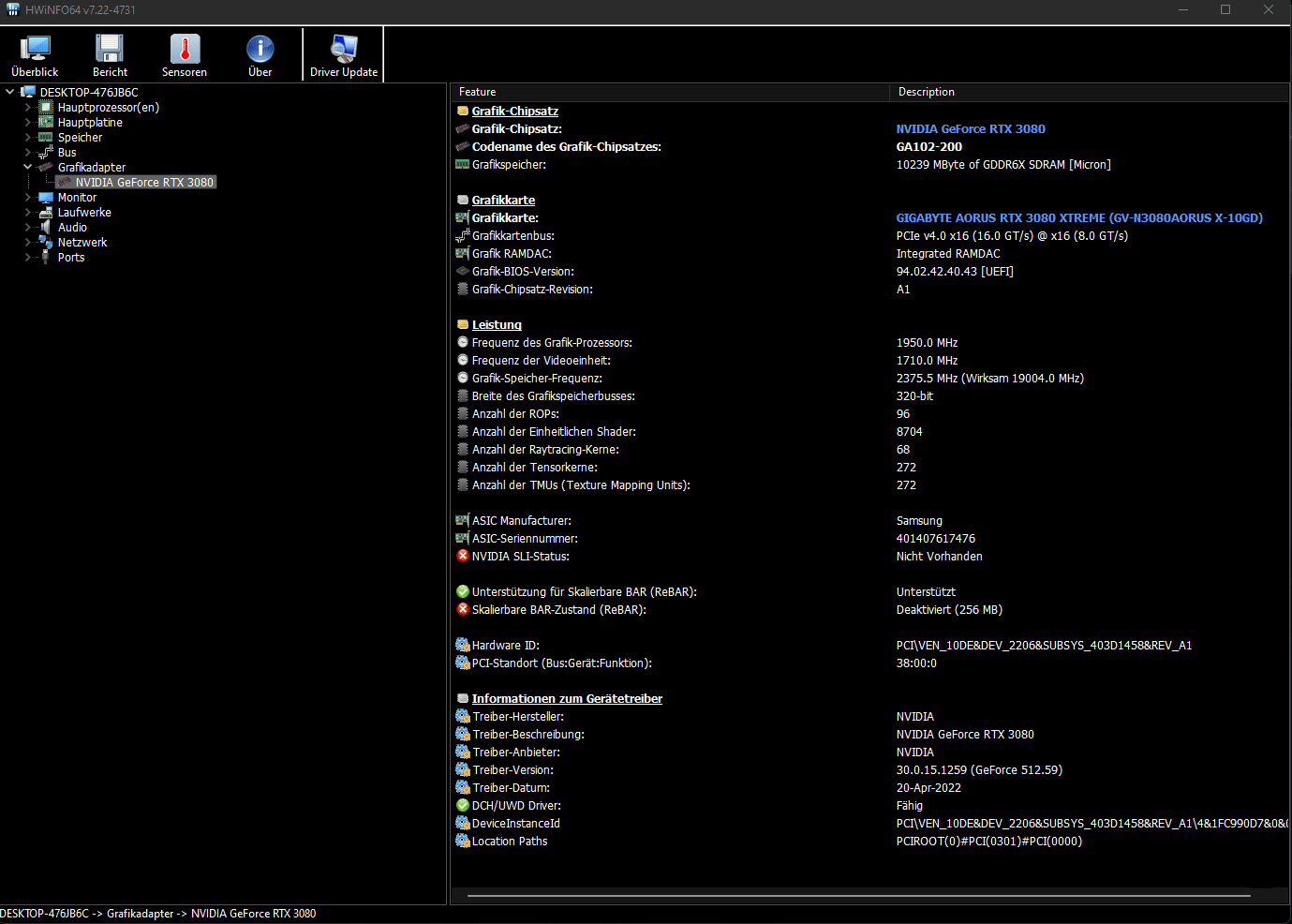
Task: Select the 30.0.15.1259 driver version value
Action: click(x=979, y=770)
